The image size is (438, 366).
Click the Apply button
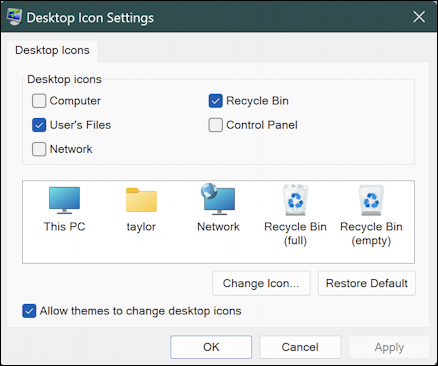tap(389, 347)
